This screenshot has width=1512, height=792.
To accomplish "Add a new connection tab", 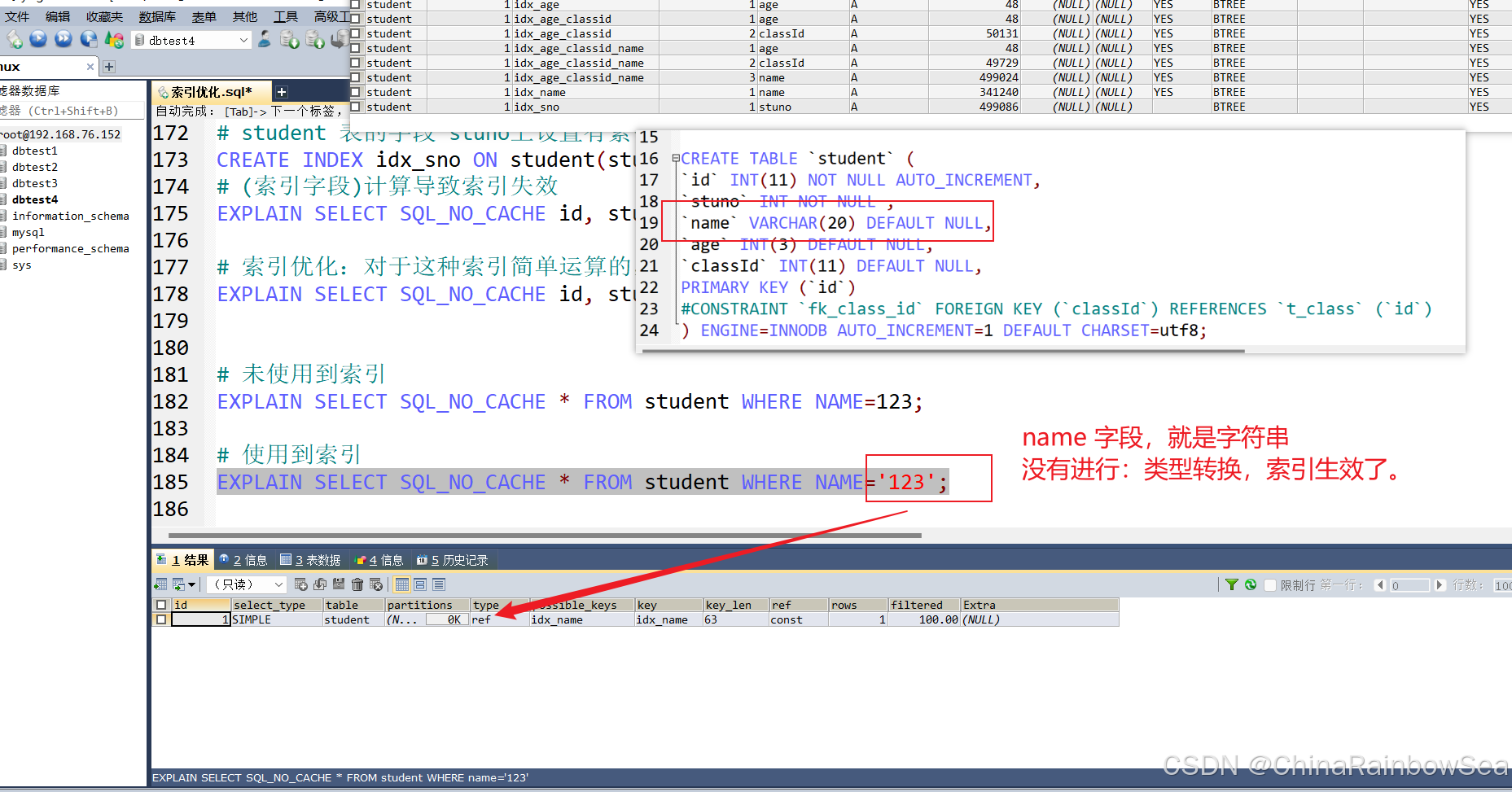I will pyautogui.click(x=109, y=67).
